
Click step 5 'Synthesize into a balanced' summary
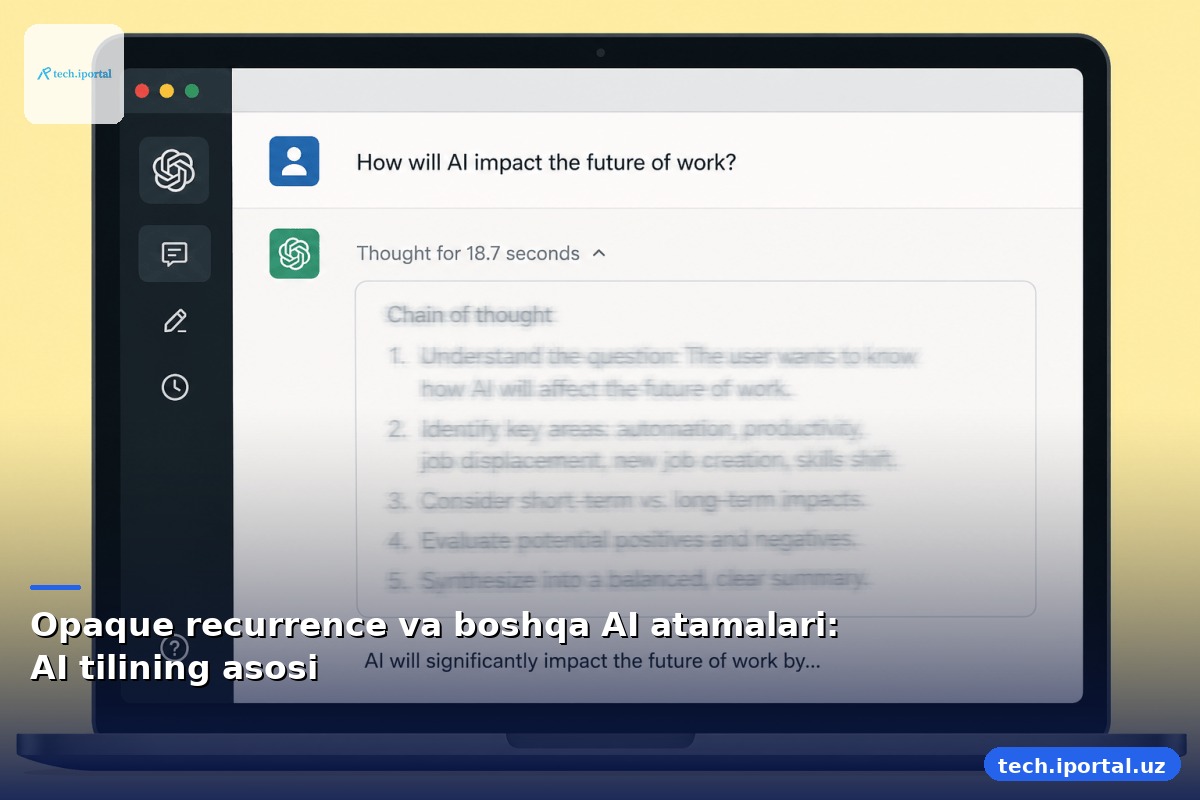pos(629,579)
